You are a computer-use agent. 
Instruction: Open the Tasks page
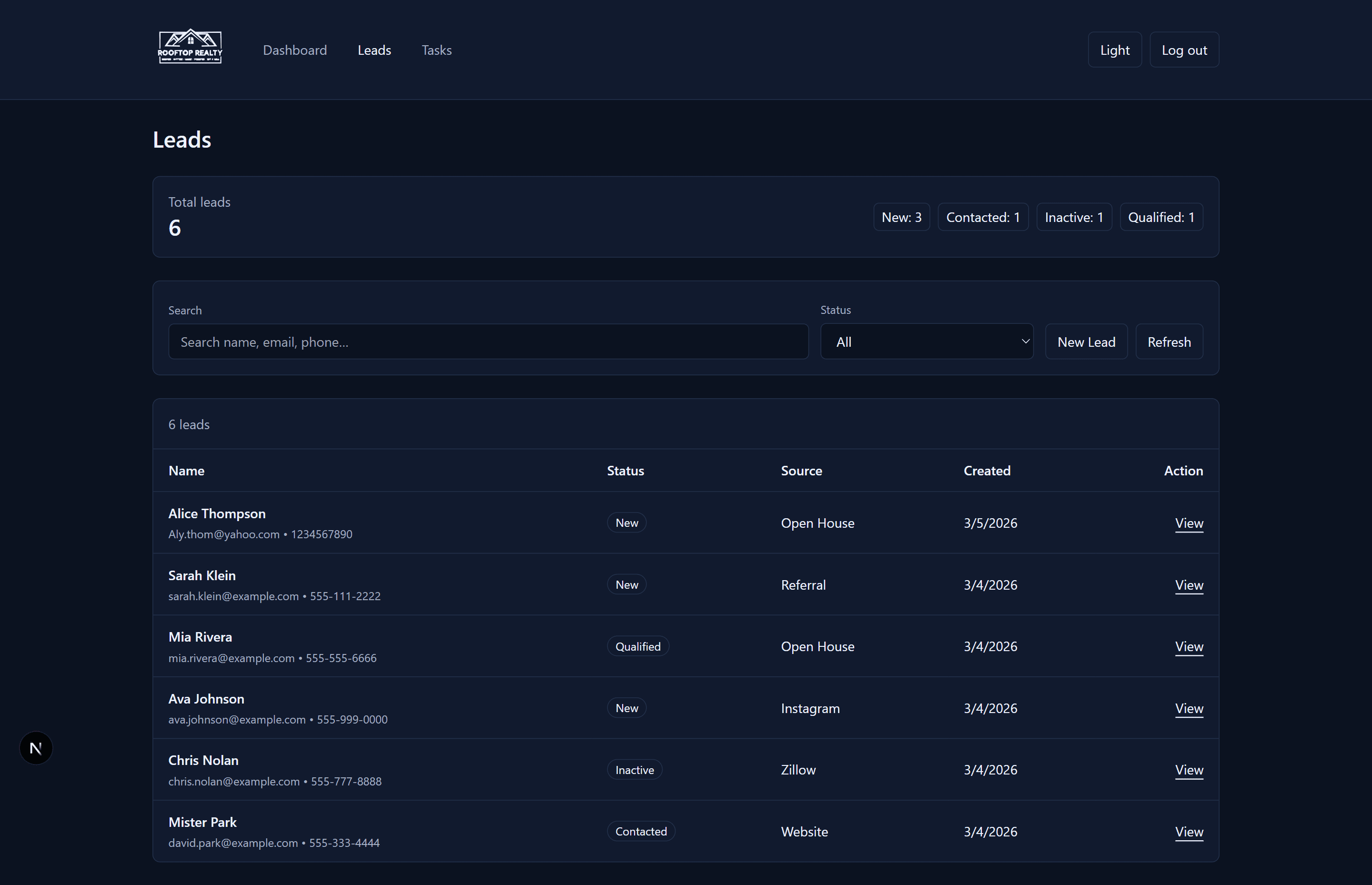436,50
